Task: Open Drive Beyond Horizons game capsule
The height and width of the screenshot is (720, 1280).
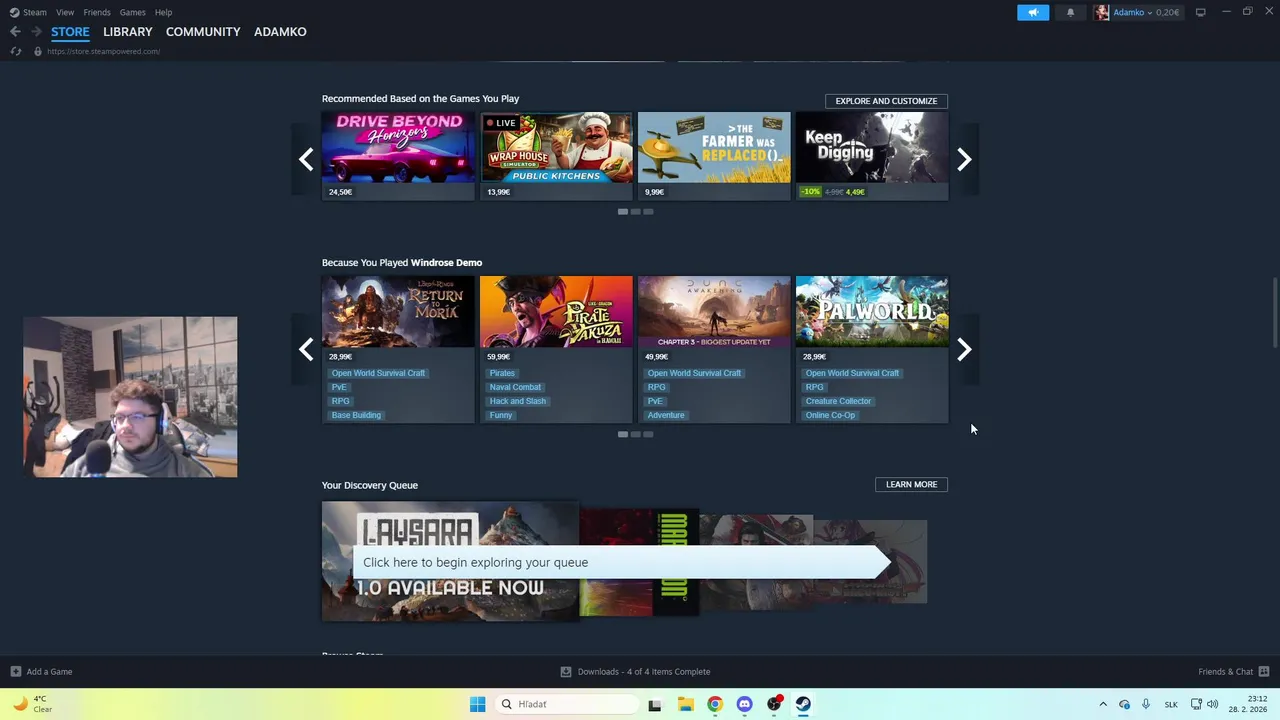Action: pyautogui.click(x=398, y=156)
